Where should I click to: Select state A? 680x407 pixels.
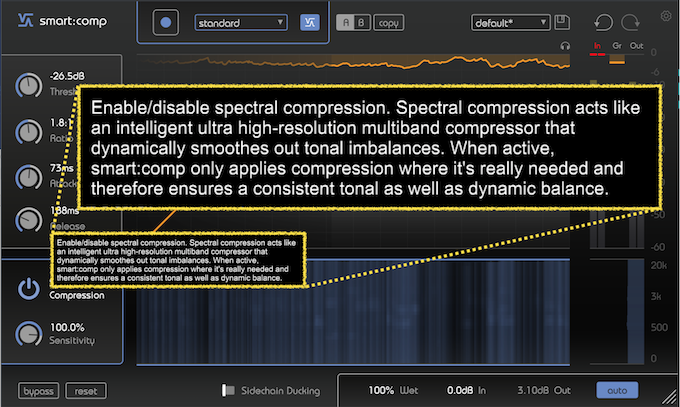[346, 23]
